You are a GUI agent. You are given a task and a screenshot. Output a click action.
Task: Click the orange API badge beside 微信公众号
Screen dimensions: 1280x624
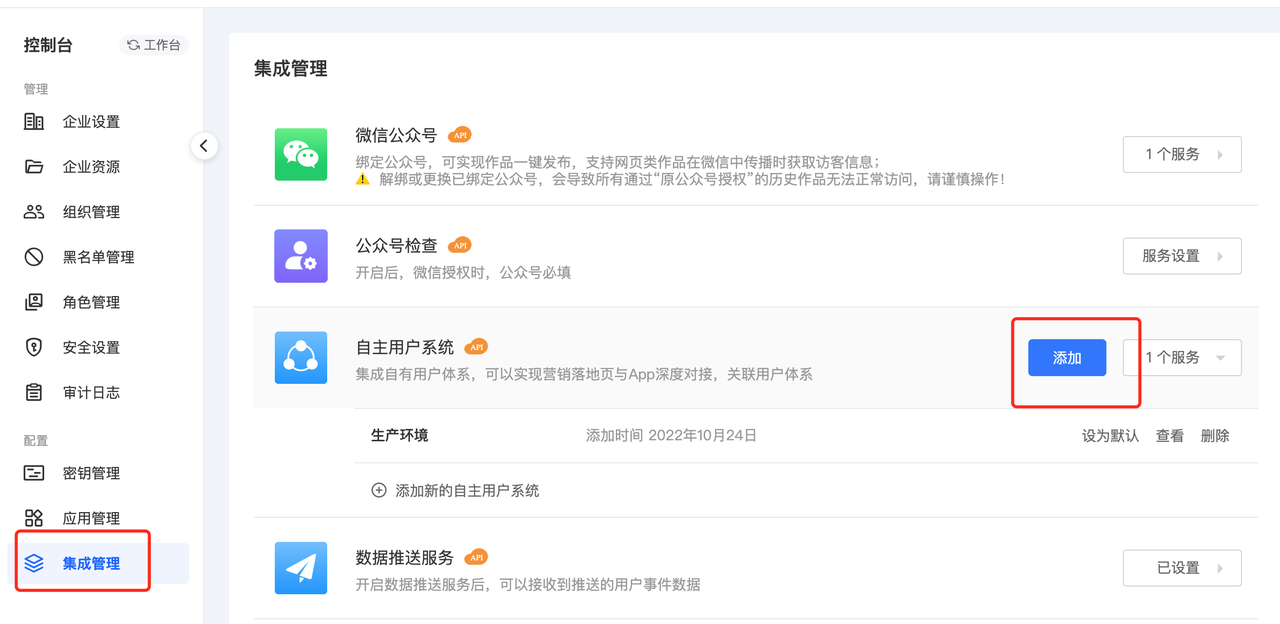click(x=459, y=135)
